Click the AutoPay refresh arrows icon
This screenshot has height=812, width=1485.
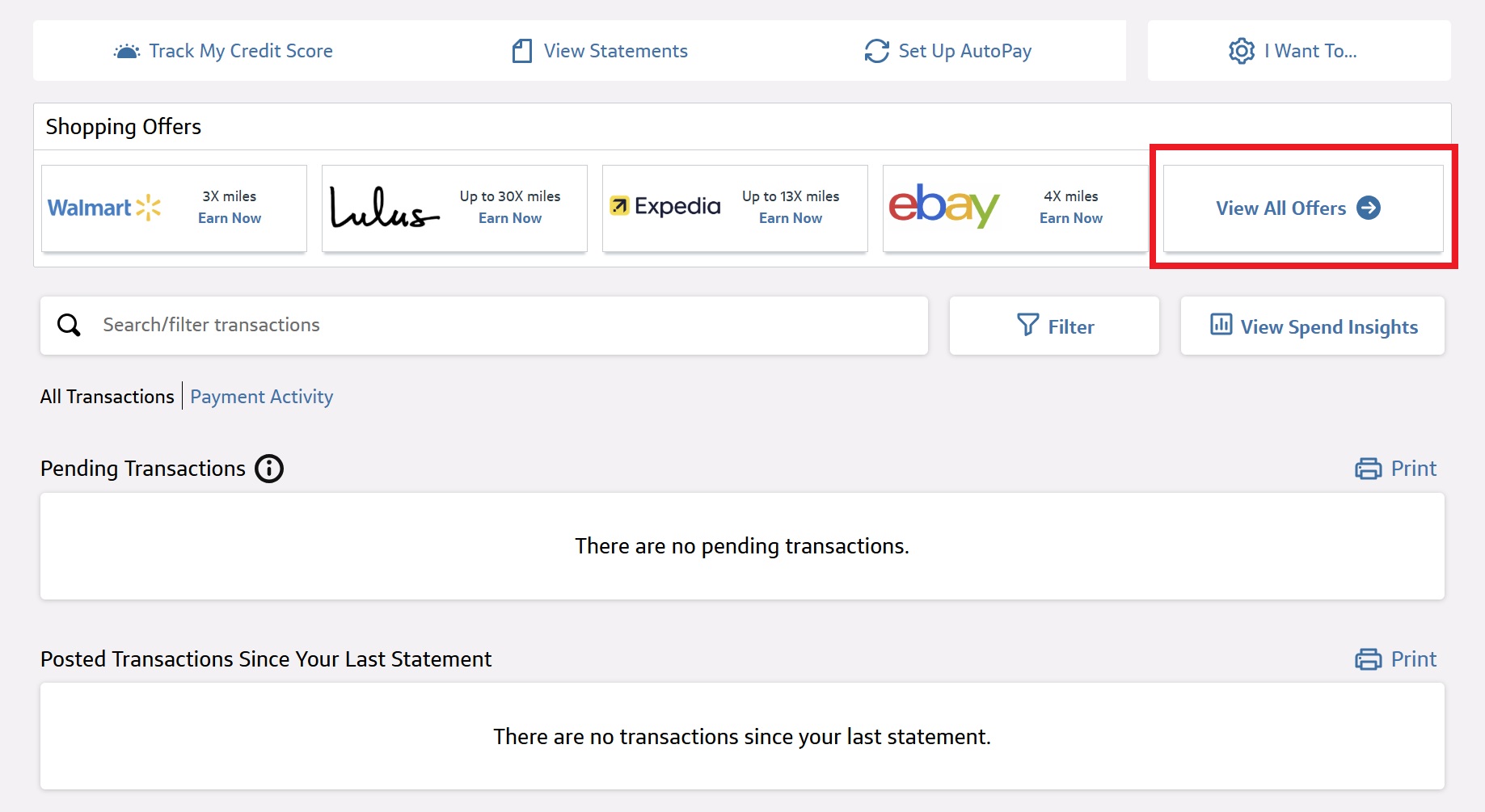(876, 51)
